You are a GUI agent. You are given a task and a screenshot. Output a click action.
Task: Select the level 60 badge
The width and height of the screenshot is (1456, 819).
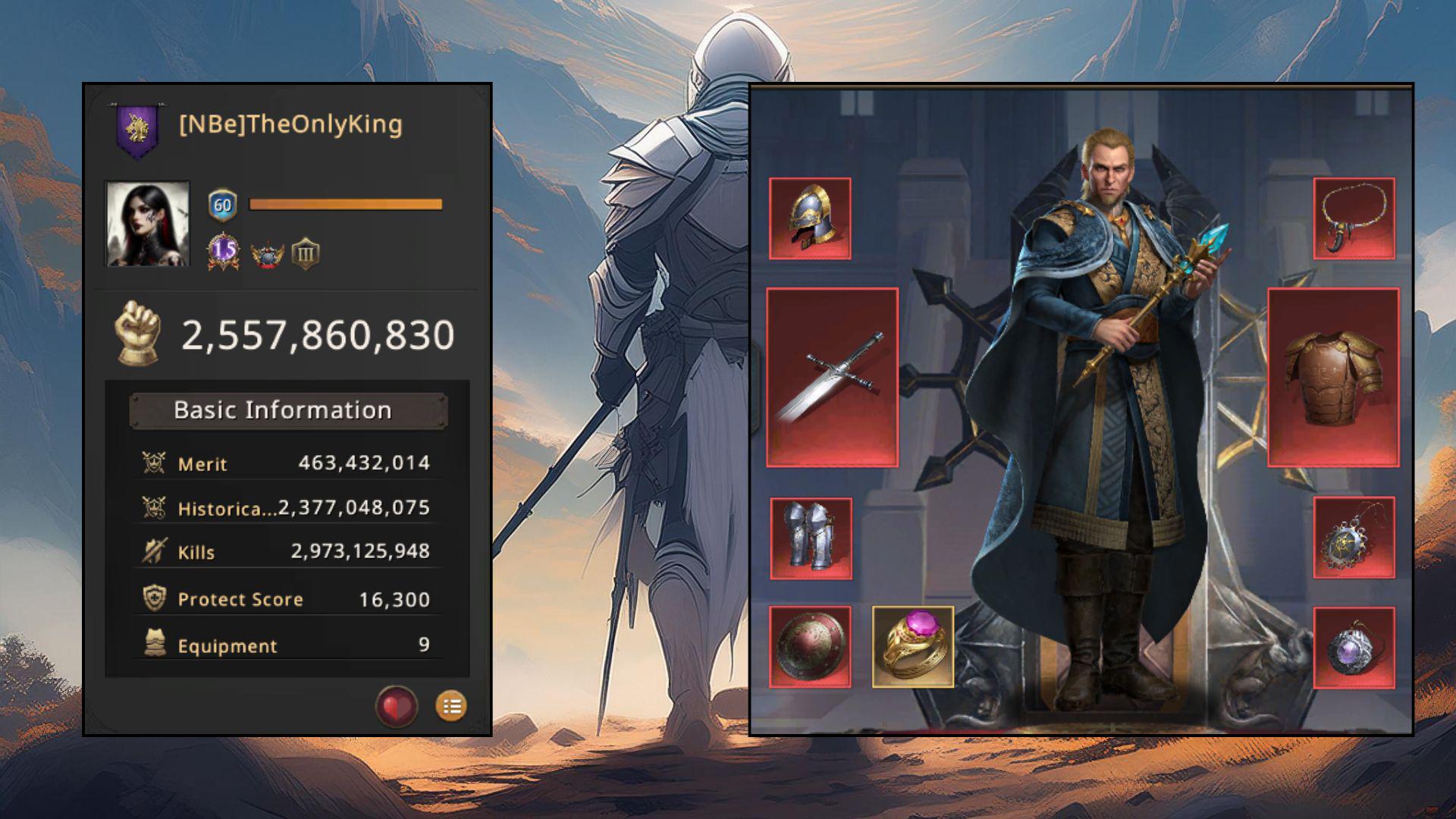click(x=222, y=205)
